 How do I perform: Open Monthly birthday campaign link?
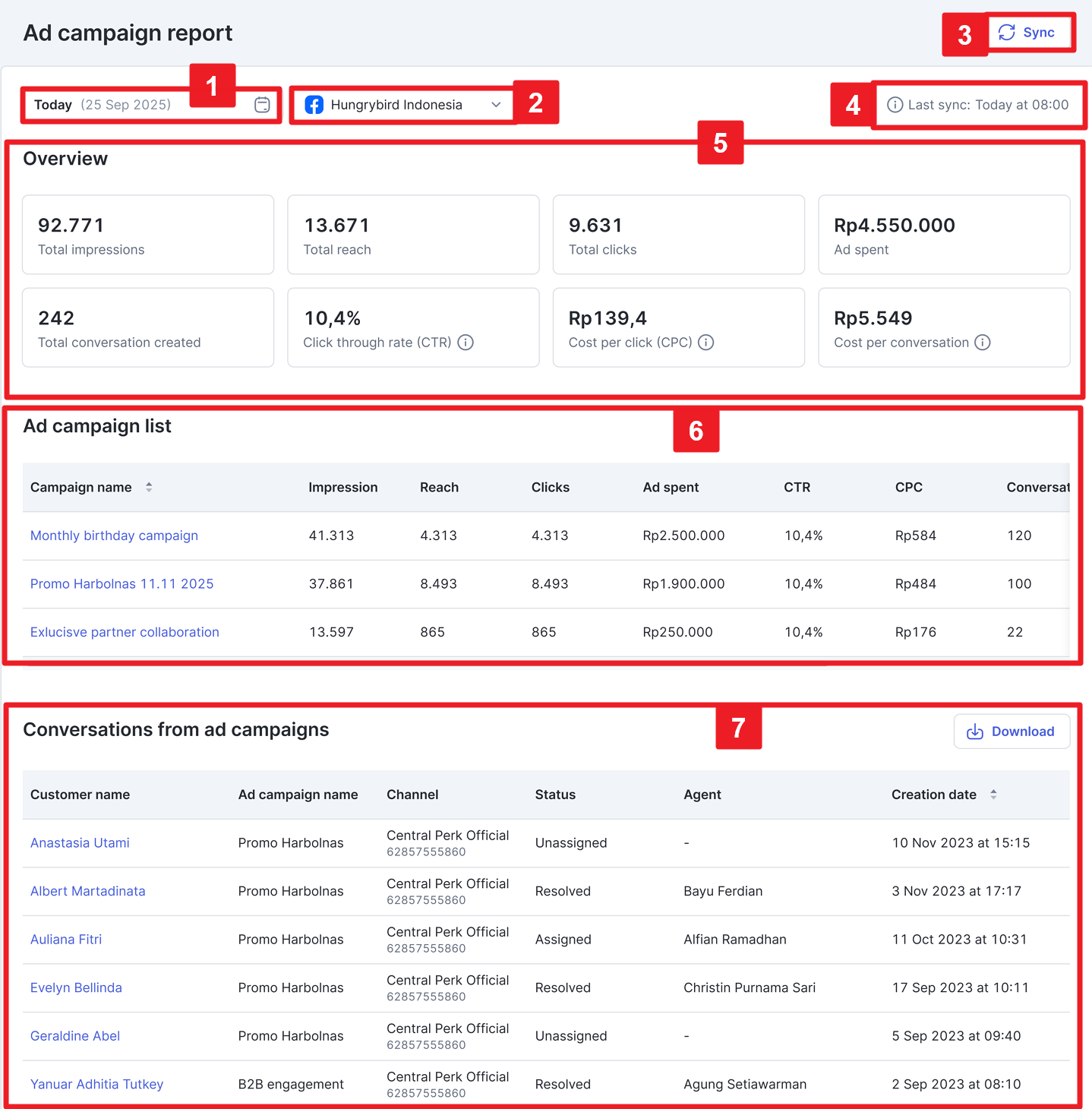(x=114, y=536)
